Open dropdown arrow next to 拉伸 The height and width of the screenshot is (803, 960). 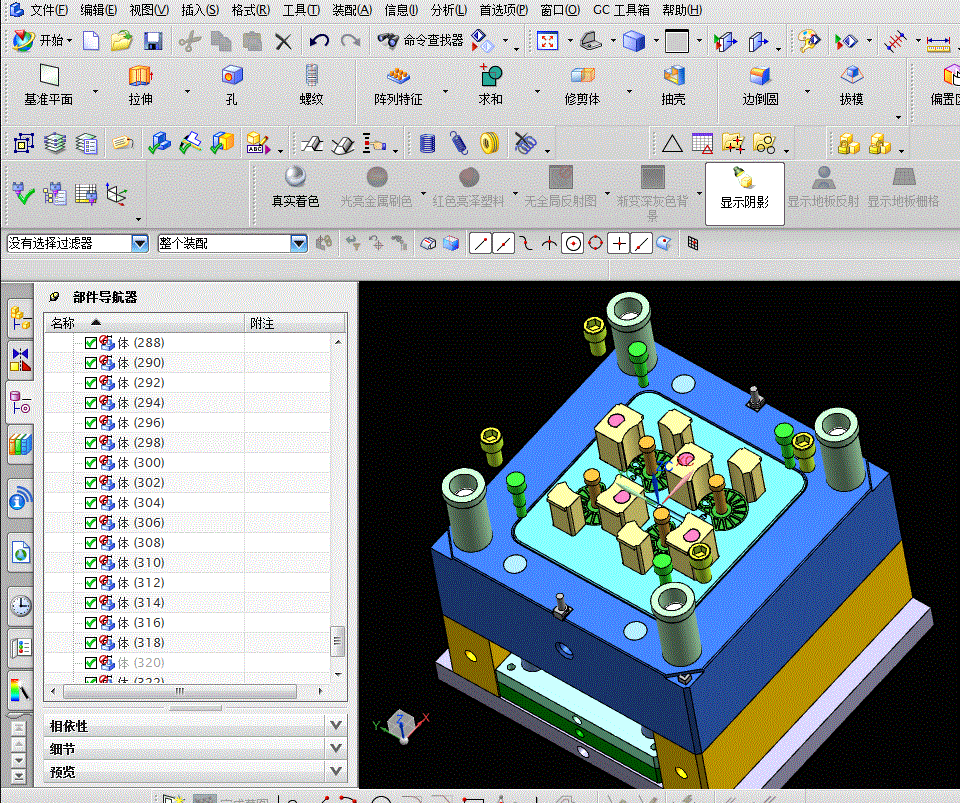pos(187,92)
